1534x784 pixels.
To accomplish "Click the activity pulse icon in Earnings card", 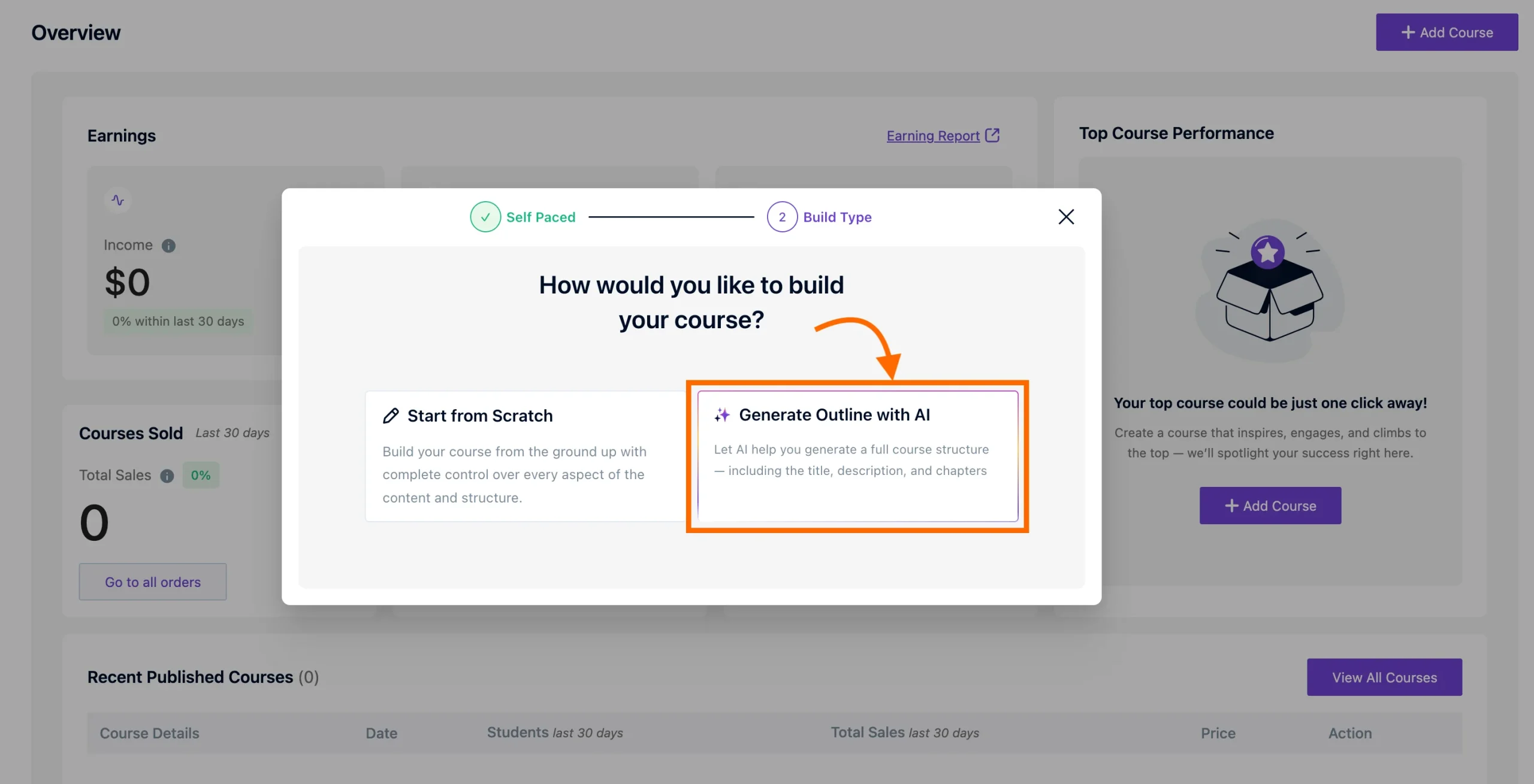I will pos(118,200).
